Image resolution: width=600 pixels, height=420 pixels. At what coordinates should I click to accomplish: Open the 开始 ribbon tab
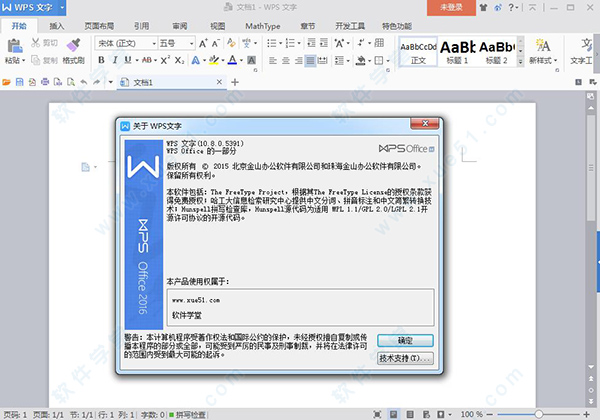tap(19, 26)
